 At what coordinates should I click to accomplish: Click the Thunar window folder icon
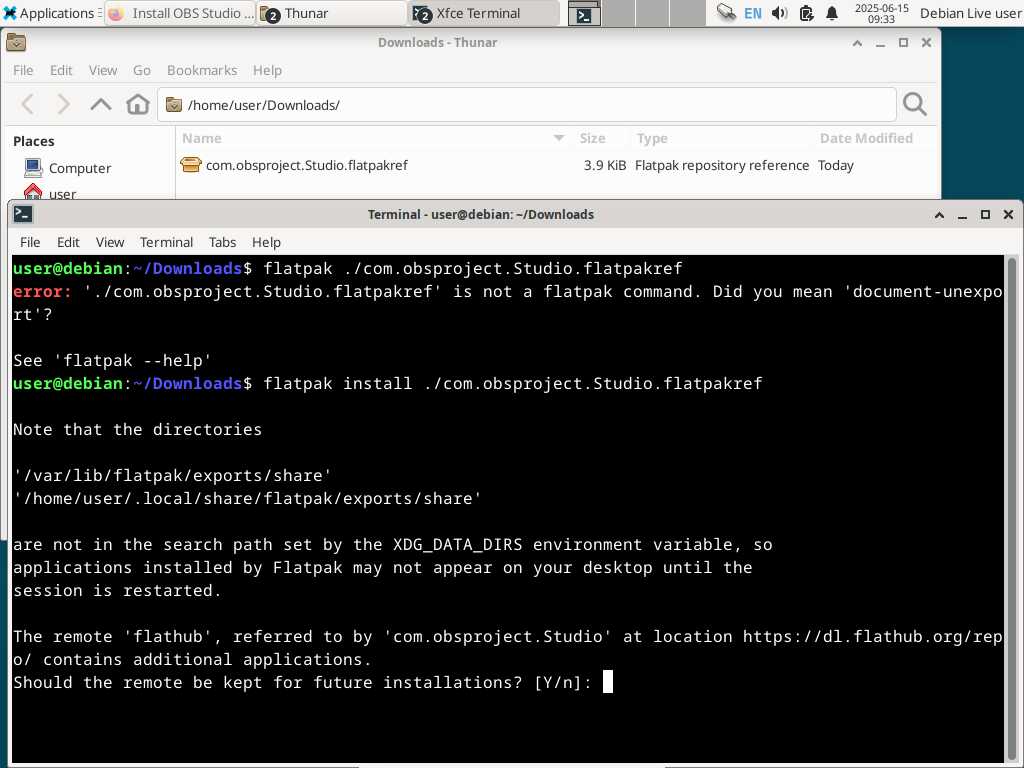[x=16, y=43]
